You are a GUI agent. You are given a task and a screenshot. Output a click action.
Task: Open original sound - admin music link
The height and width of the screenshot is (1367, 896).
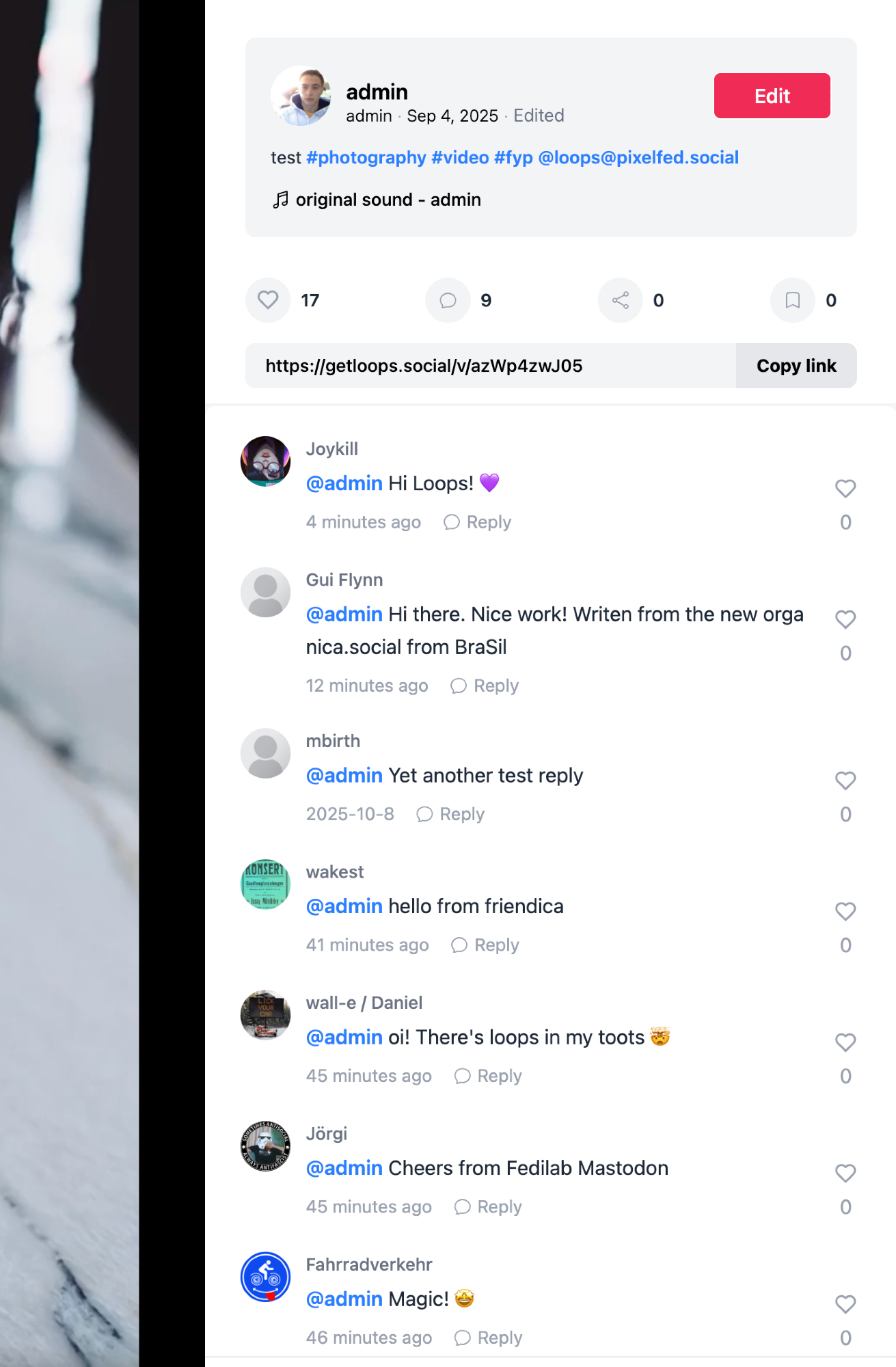coord(377,200)
